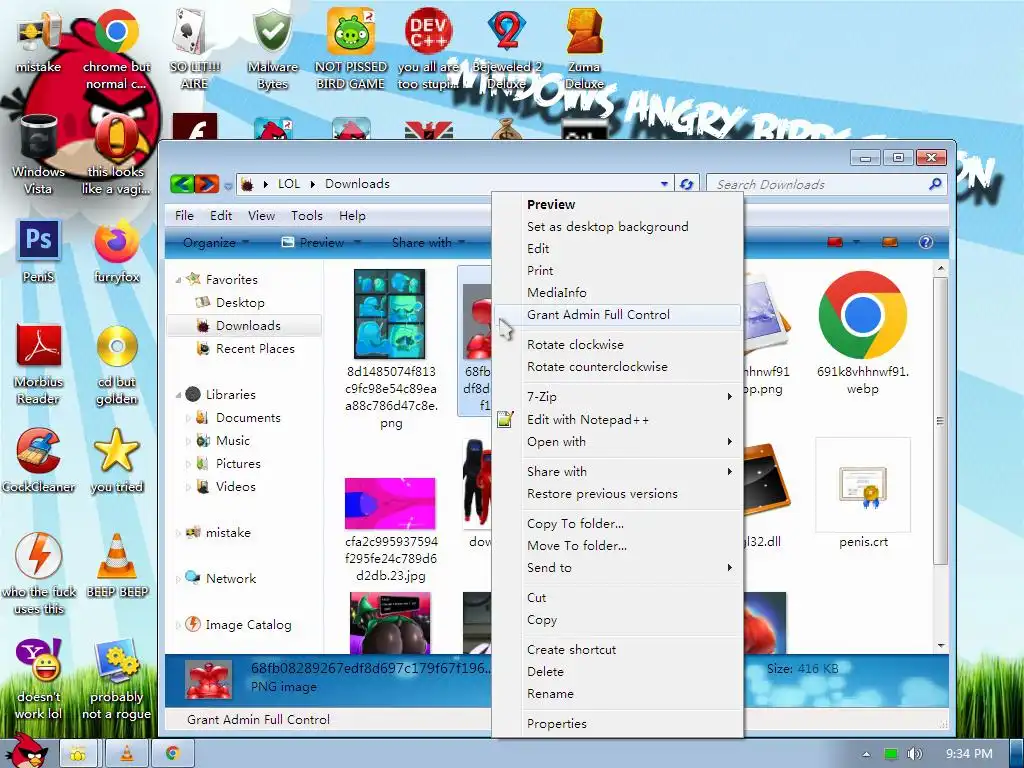Launch the furryfox Firefox shortcut
Screen dimensions: 1024x768
(x=116, y=251)
